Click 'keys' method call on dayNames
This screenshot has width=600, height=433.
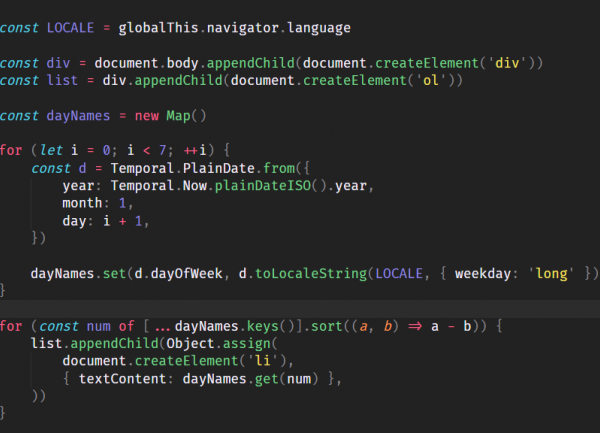[x=262, y=327]
